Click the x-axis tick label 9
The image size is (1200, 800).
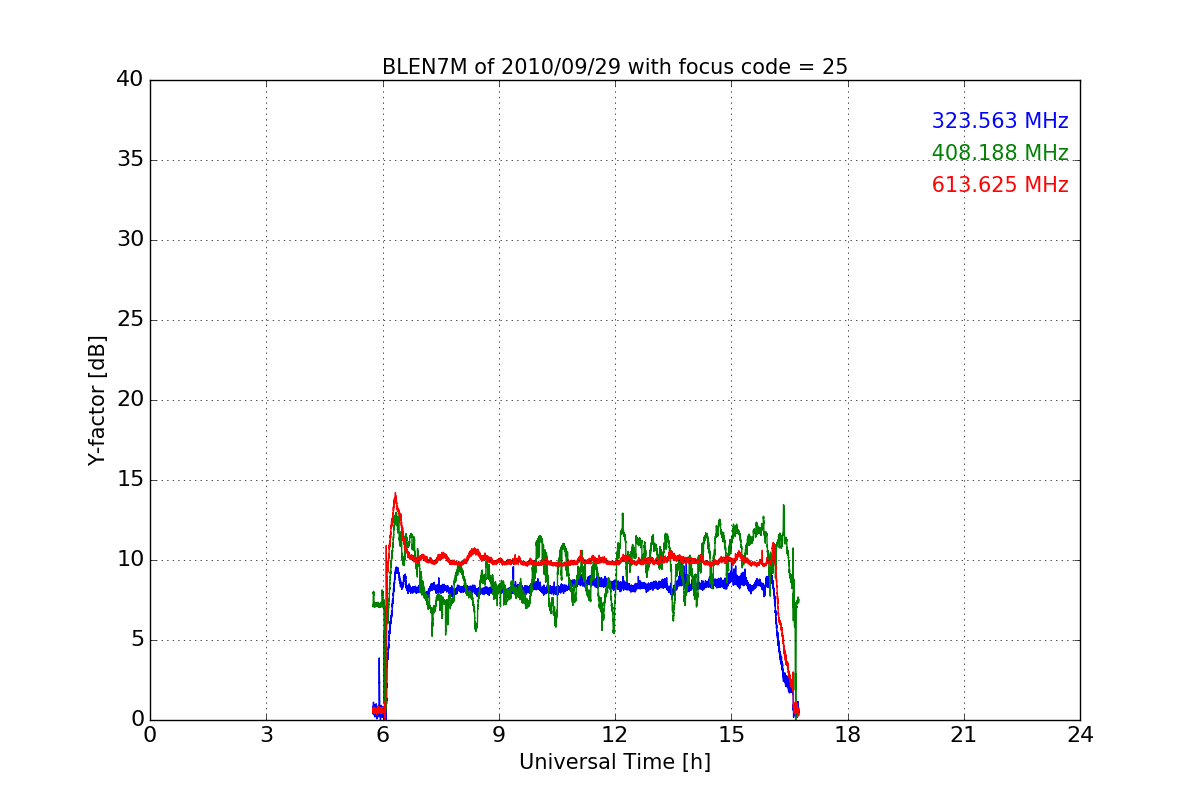(x=498, y=735)
